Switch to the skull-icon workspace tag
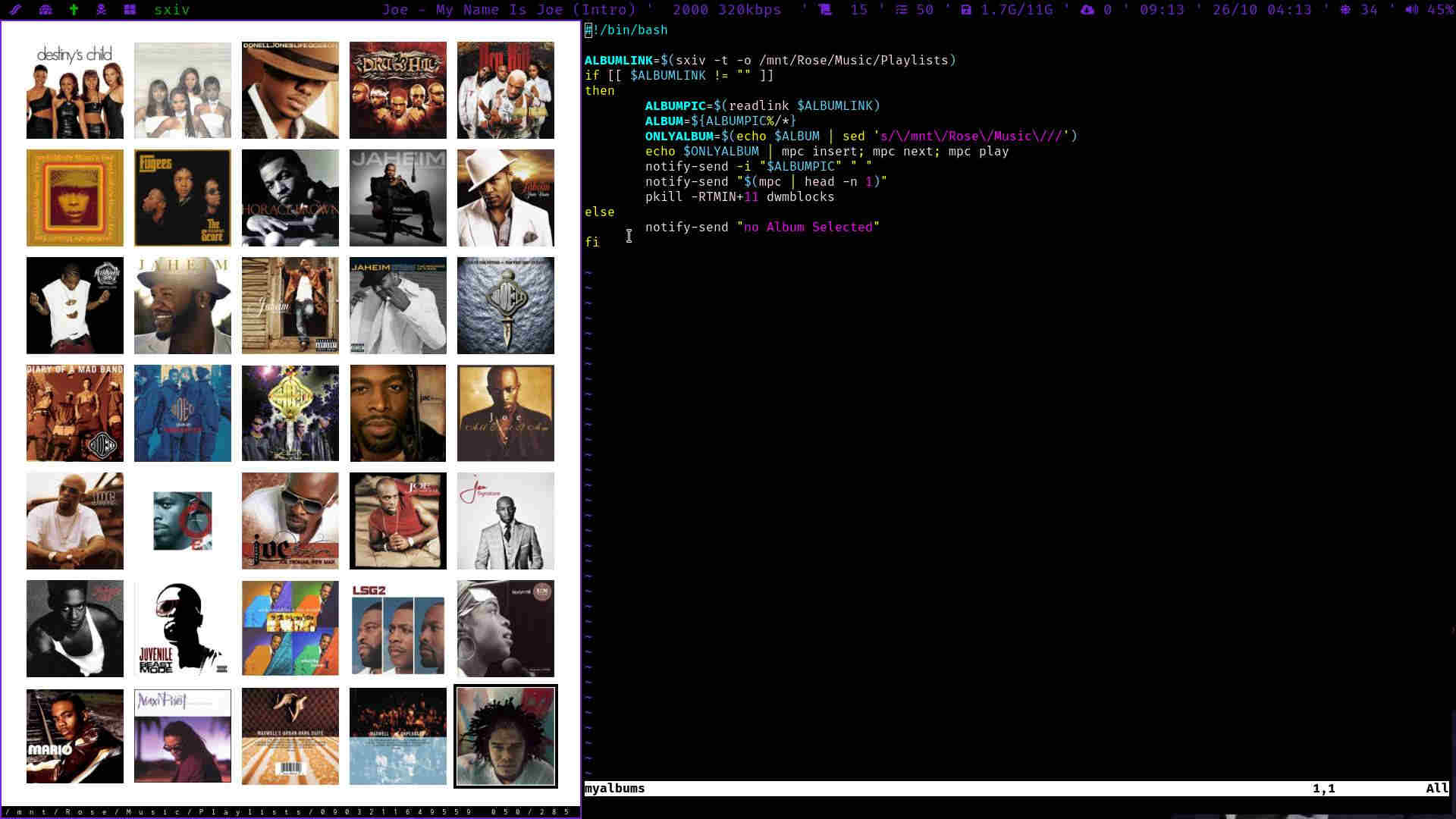The image size is (1456, 819). pos(101,10)
